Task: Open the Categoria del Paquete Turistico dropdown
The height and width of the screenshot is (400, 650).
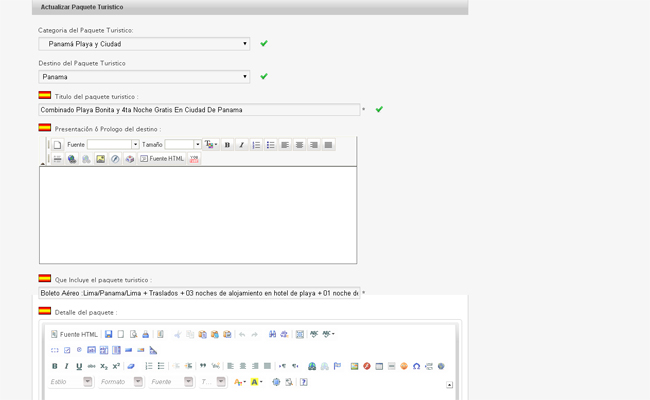Action: coord(144,44)
